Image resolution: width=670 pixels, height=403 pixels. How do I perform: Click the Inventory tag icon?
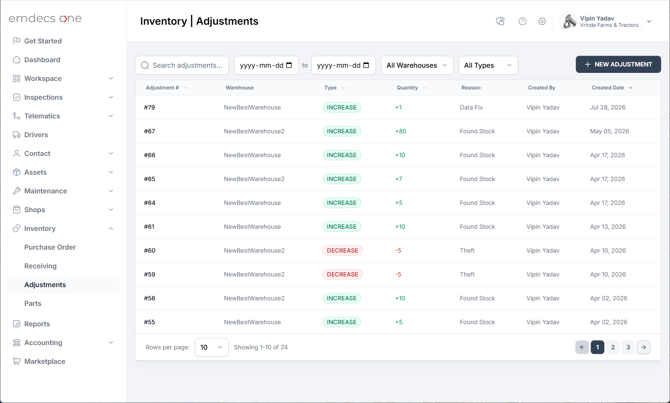(16, 228)
